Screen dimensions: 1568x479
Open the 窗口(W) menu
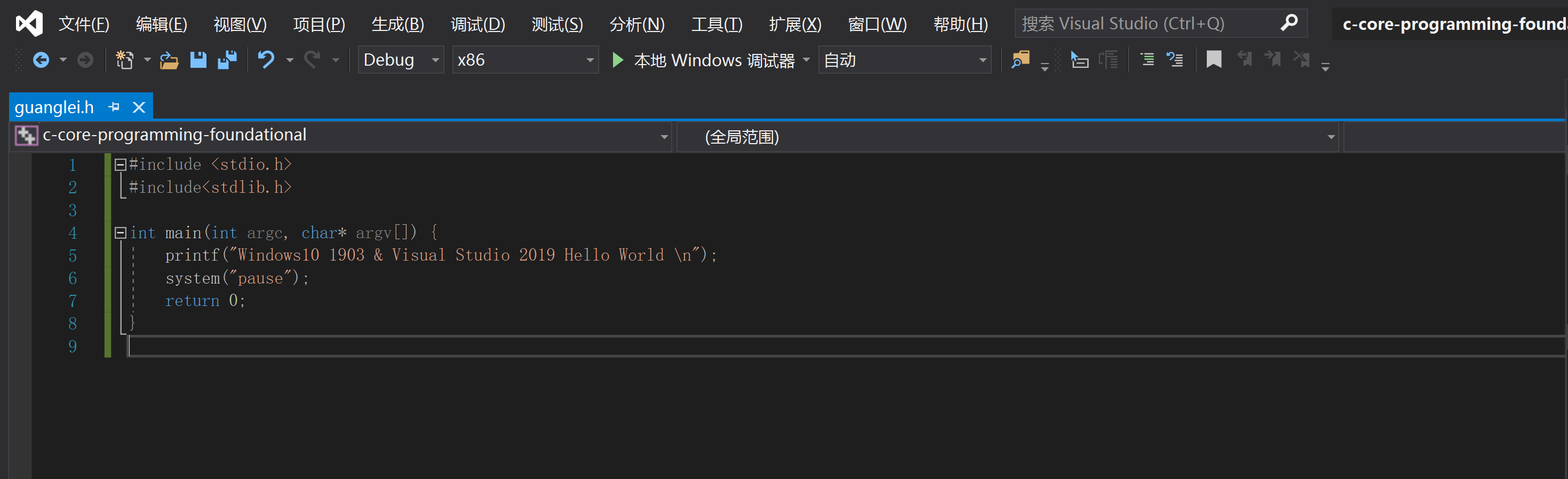point(877,24)
